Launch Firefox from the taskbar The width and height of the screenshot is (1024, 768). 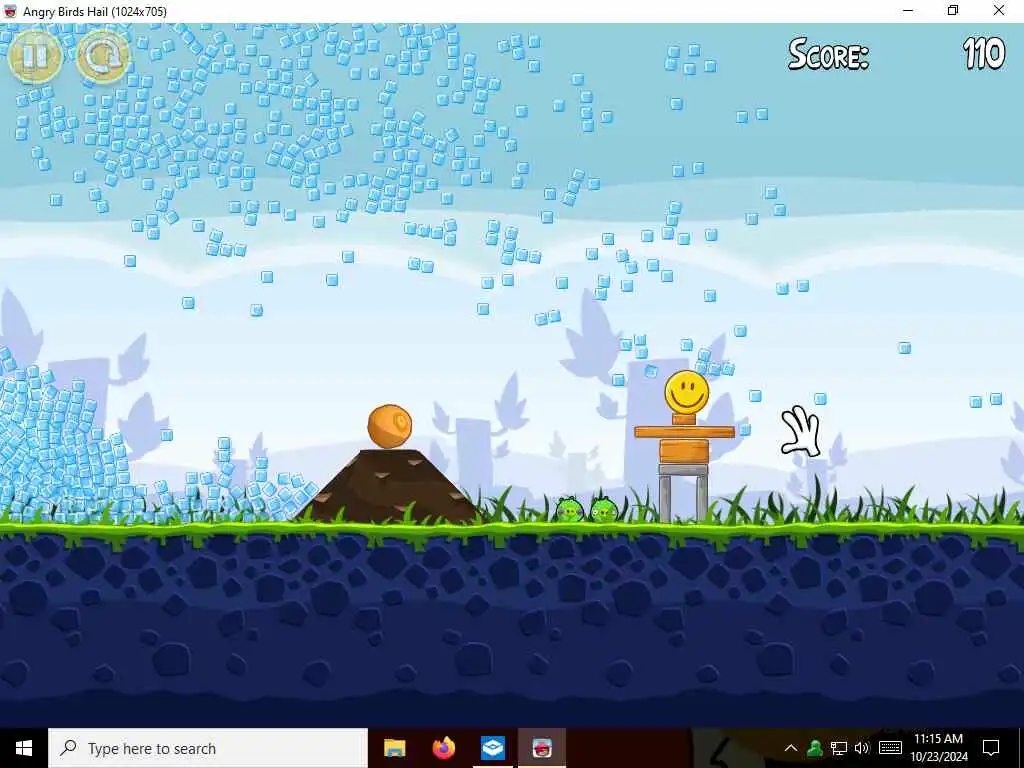(x=443, y=748)
